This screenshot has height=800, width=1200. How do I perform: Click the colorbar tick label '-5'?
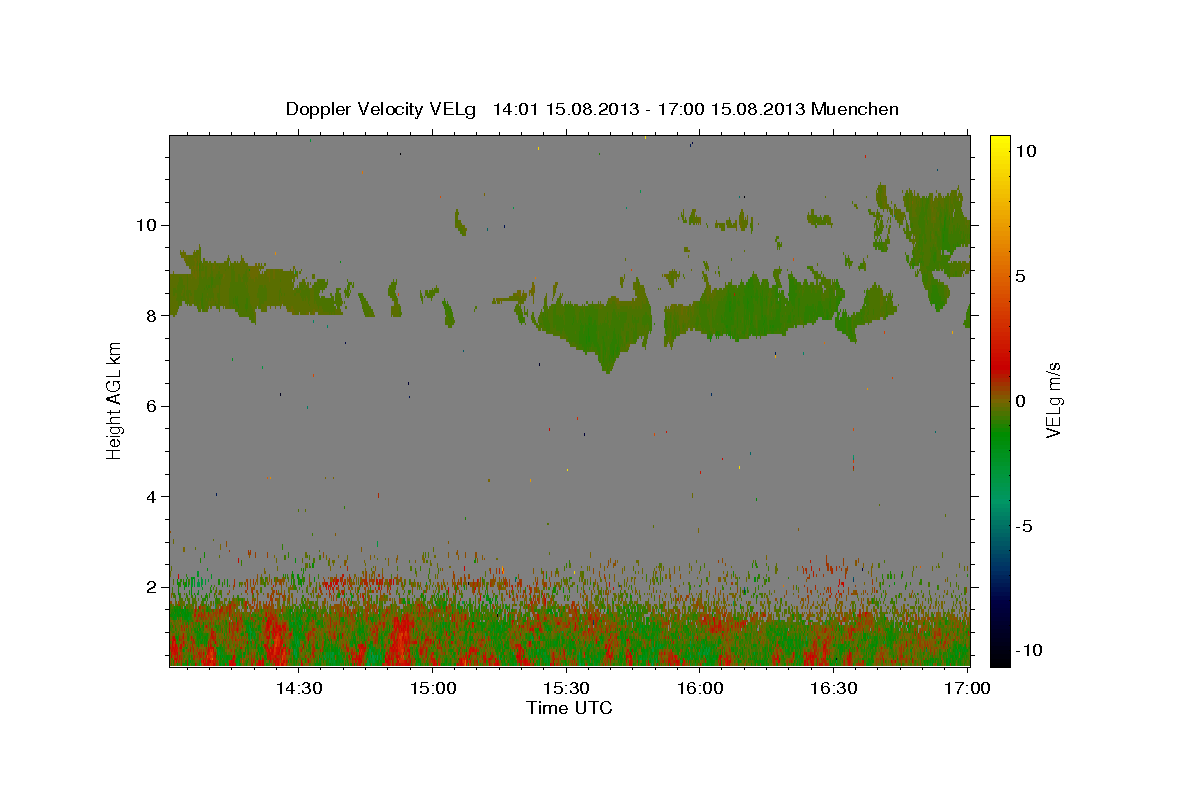click(x=1024, y=527)
